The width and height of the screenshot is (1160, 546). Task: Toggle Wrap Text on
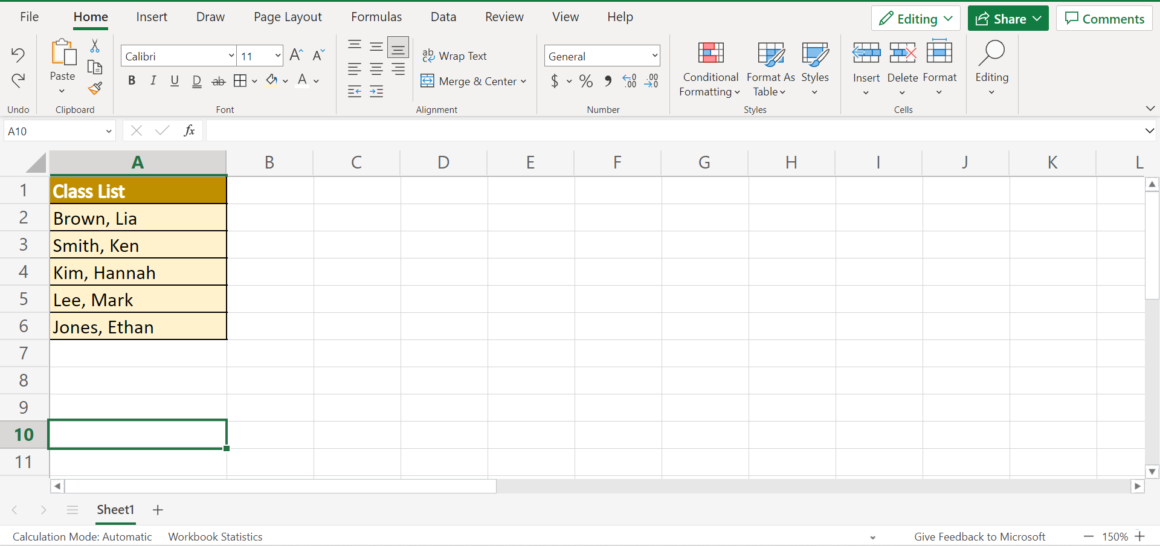tap(455, 55)
